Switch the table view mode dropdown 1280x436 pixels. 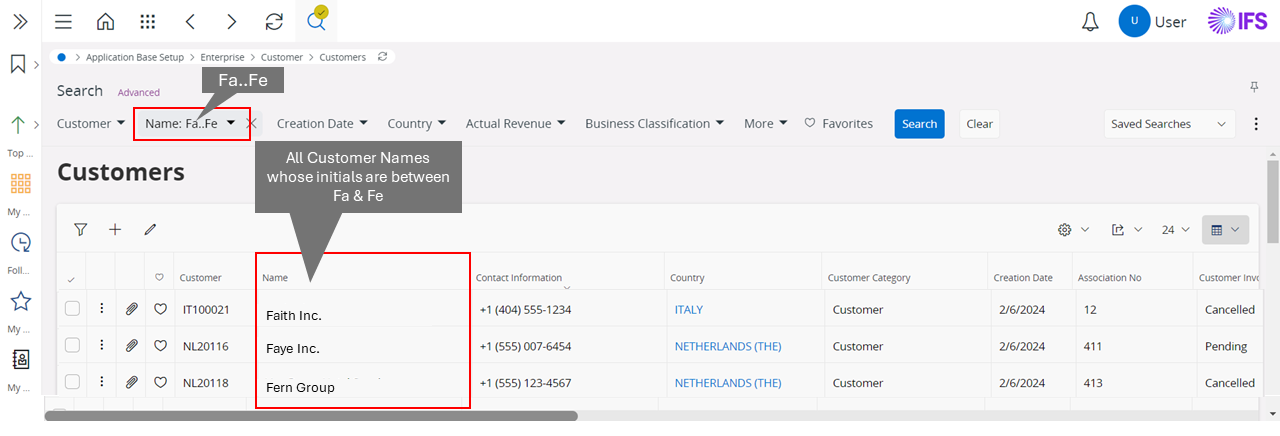(x=1225, y=230)
